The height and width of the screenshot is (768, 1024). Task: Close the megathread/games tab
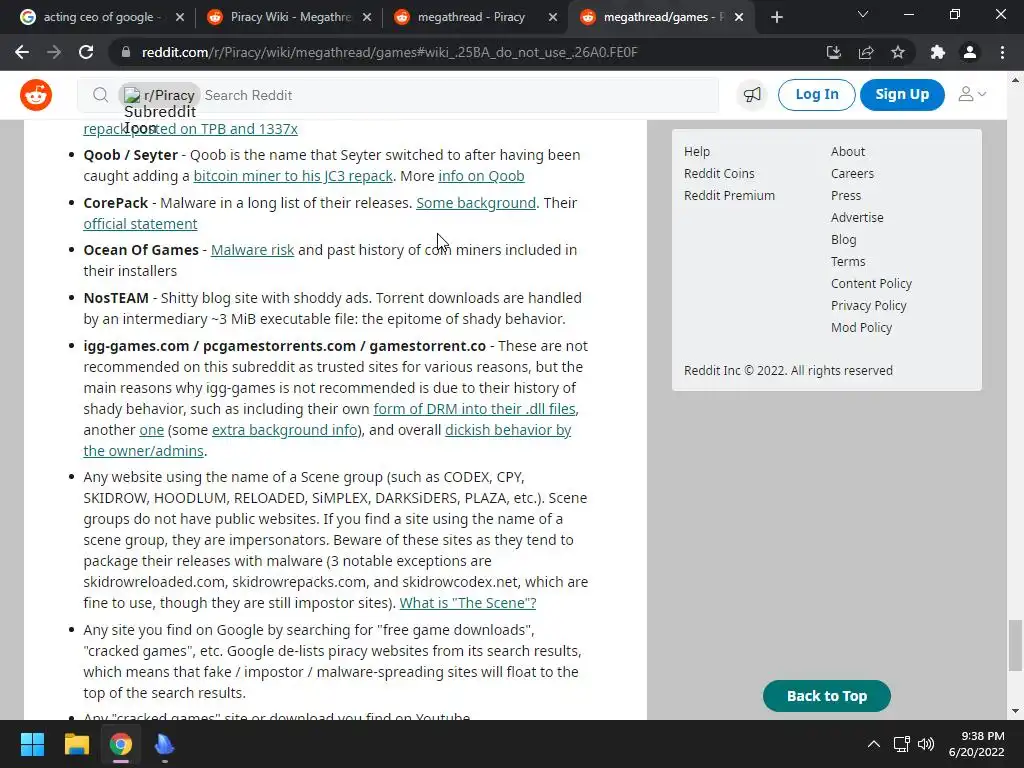[739, 17]
